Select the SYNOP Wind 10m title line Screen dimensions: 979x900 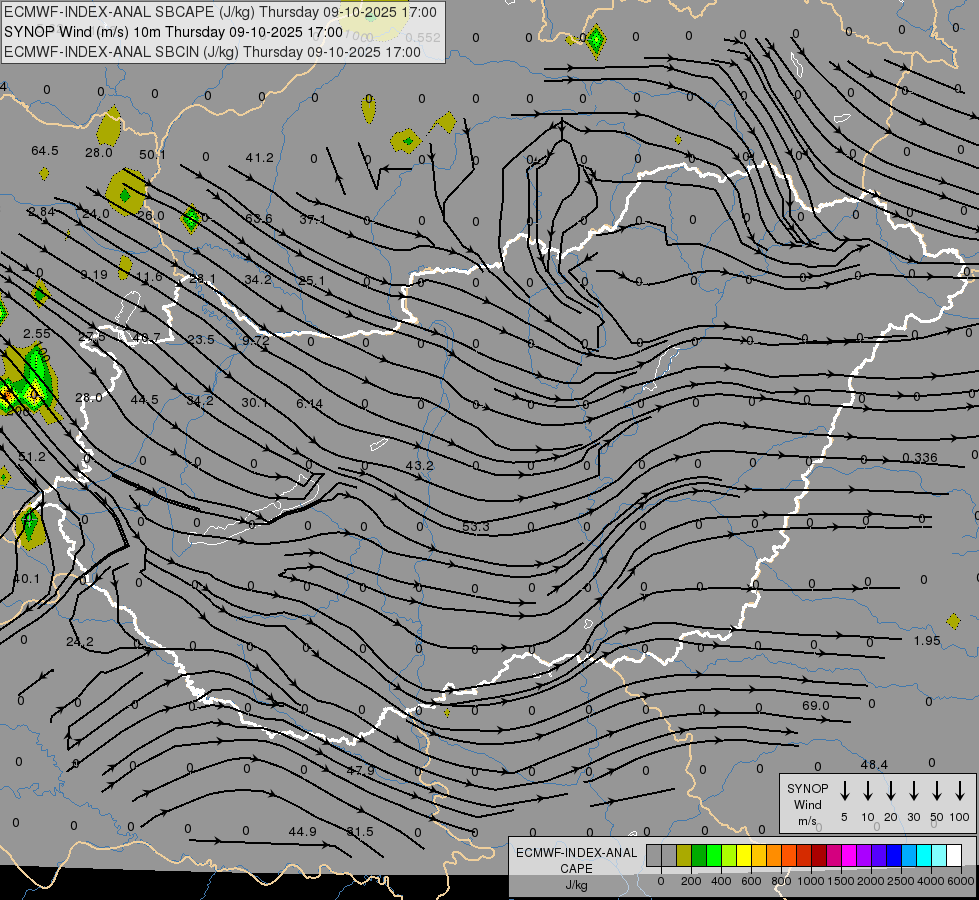click(174, 32)
